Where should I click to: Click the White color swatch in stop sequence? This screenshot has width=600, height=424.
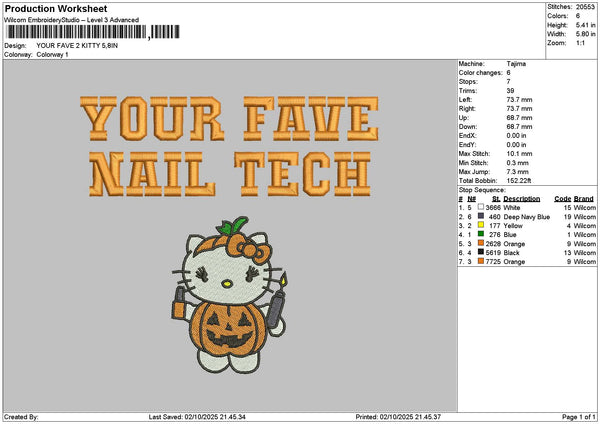(x=481, y=207)
